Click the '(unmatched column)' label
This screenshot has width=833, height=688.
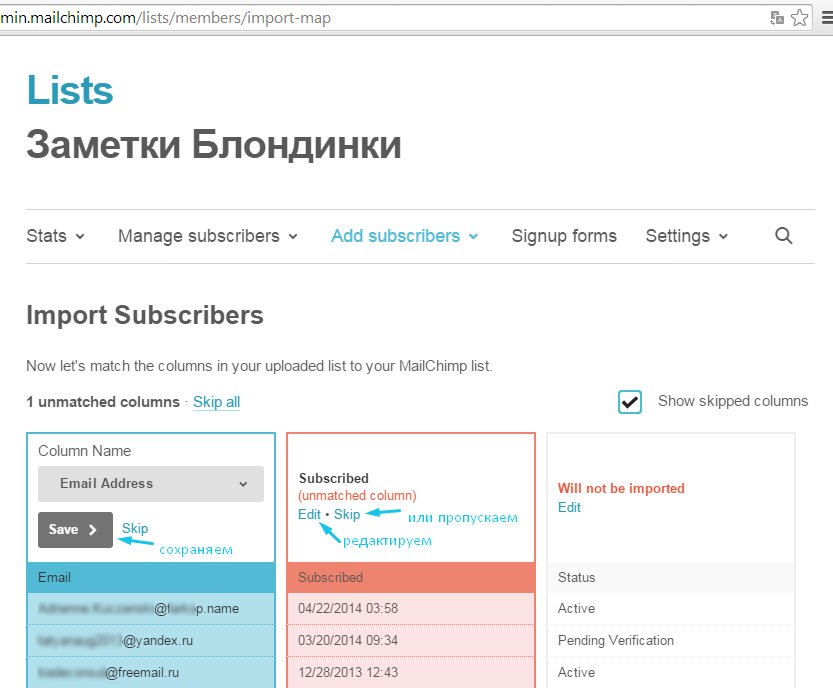click(357, 496)
